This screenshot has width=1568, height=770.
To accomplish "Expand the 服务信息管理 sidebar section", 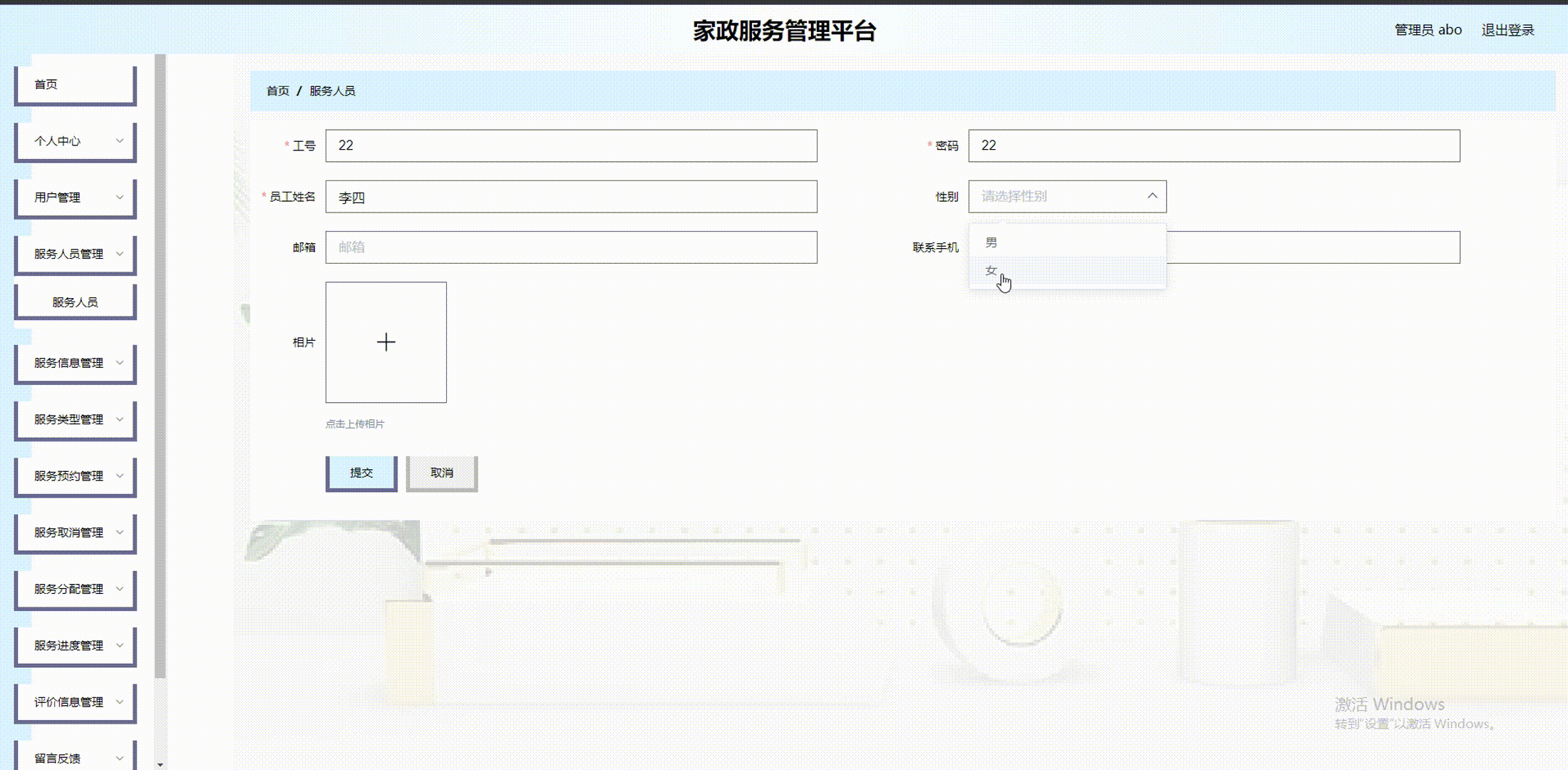I will click(74, 363).
